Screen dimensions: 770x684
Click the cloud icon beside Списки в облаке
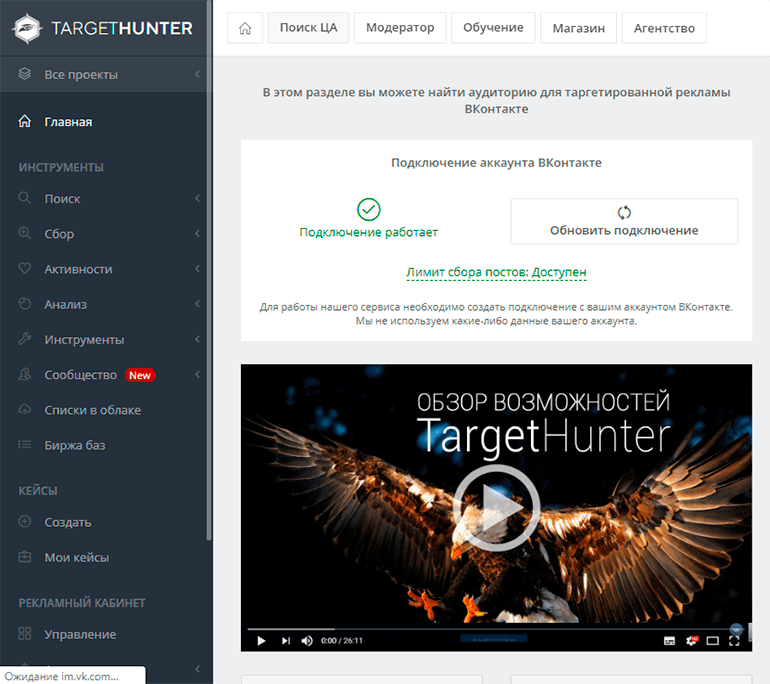tap(25, 410)
